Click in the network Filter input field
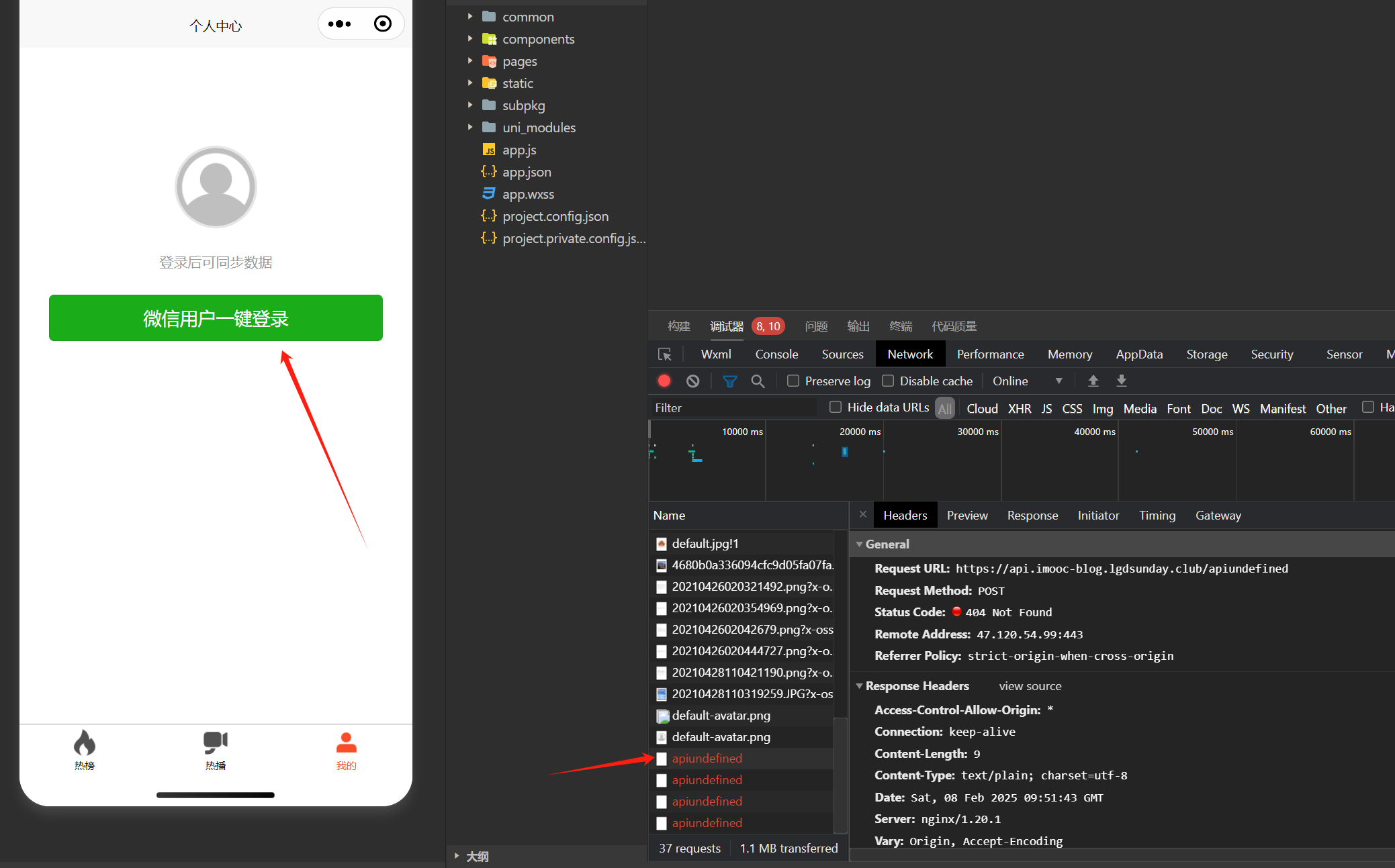1395x868 pixels. [732, 407]
